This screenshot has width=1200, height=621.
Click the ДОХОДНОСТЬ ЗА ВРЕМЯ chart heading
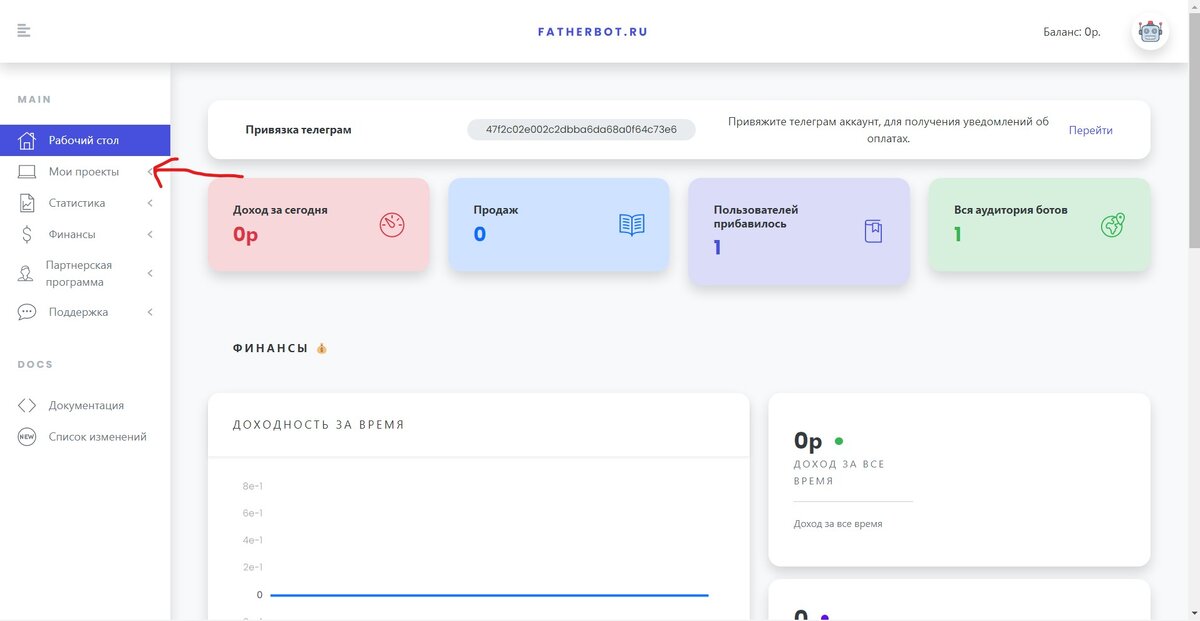(x=318, y=425)
